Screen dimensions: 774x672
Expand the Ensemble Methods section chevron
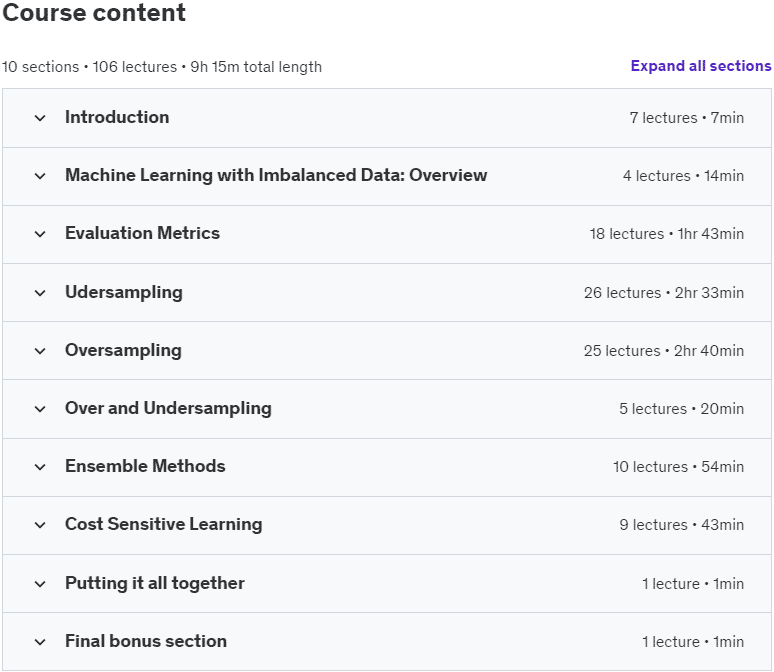(x=40, y=468)
